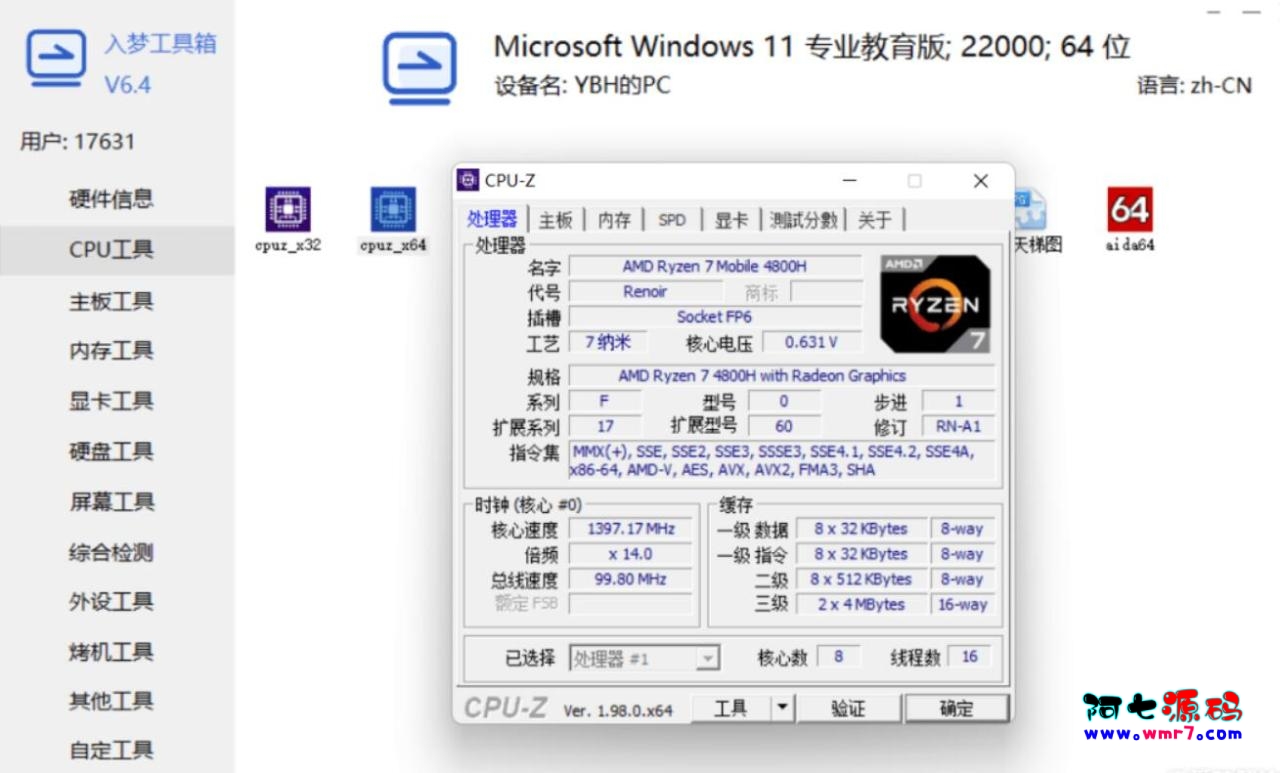Click the socket value Socket FP6

coord(714,317)
